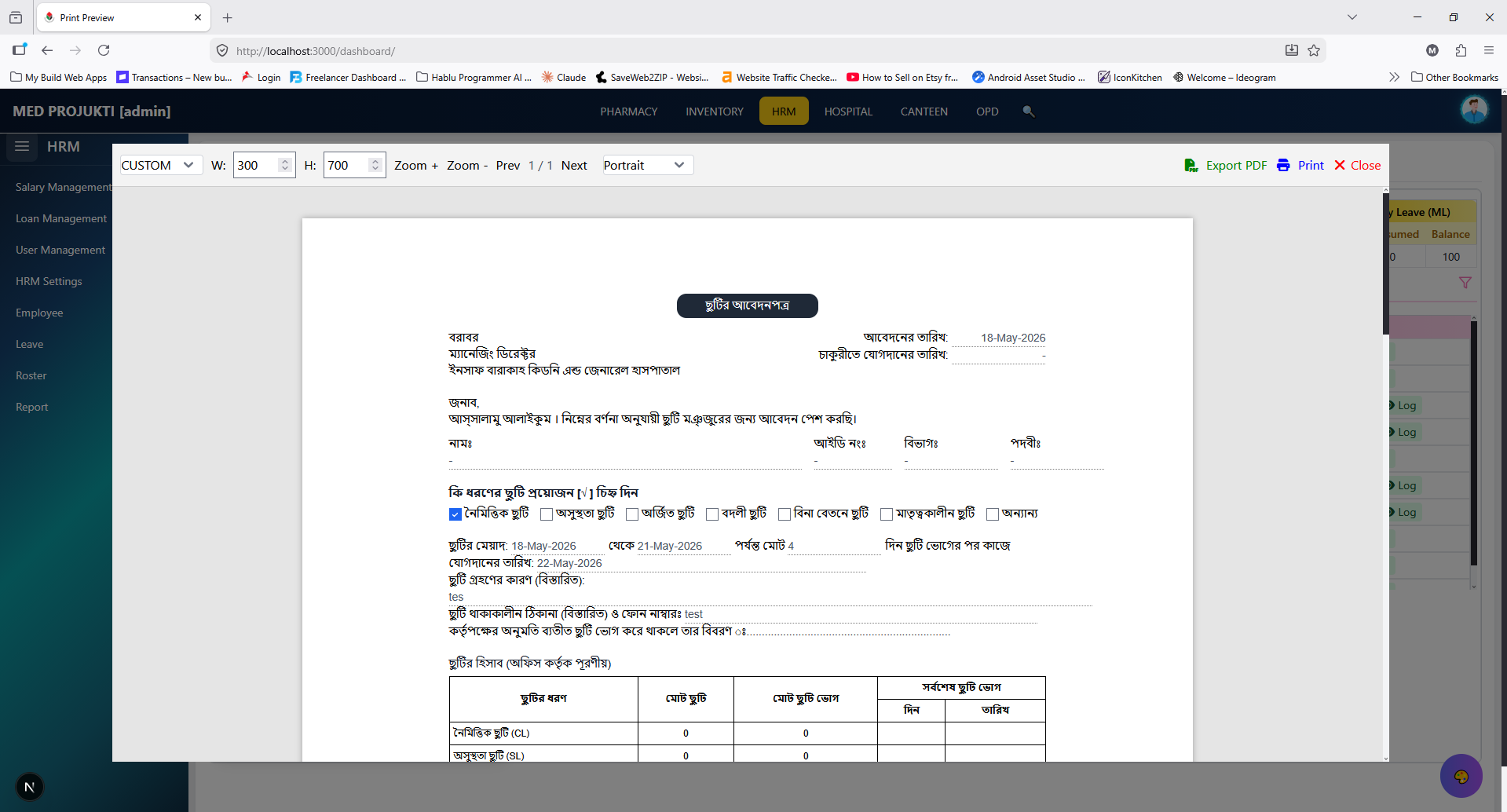Show more bookmarks chevron
The height and width of the screenshot is (812, 1507).
click(x=1394, y=77)
